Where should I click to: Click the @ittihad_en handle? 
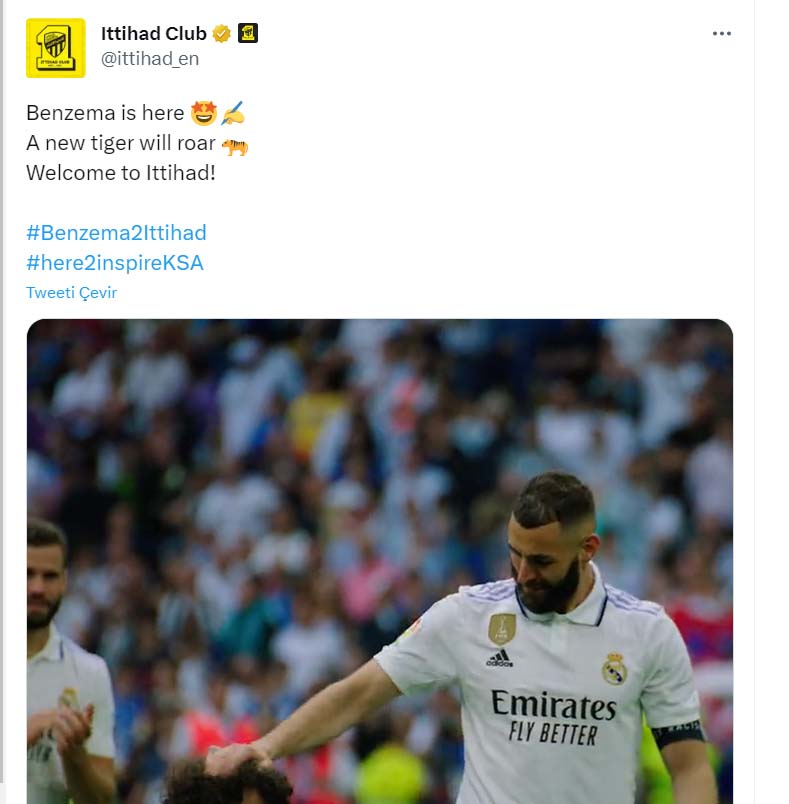pos(150,58)
